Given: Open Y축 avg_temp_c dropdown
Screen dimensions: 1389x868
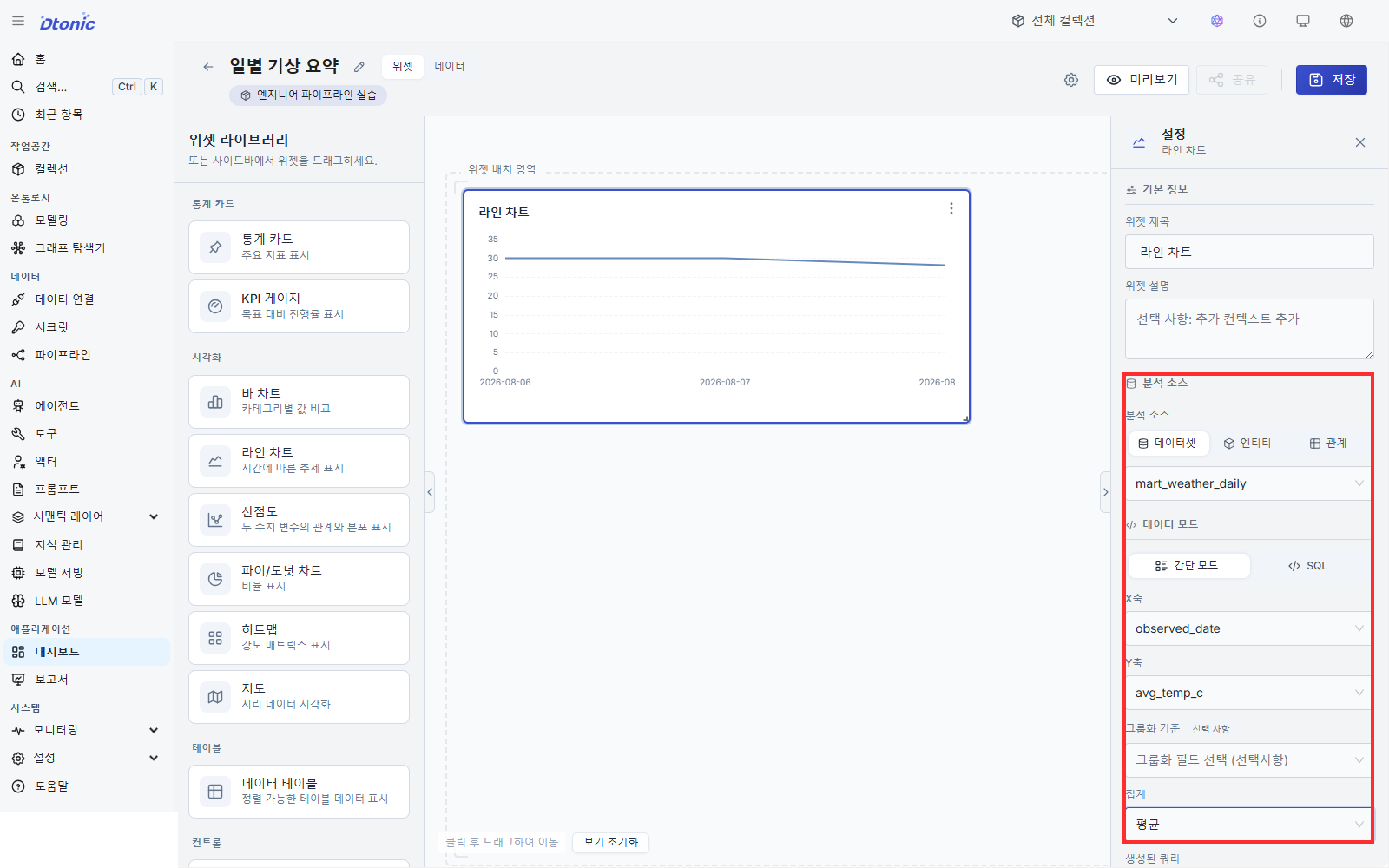Looking at the screenshot, I should point(1249,693).
